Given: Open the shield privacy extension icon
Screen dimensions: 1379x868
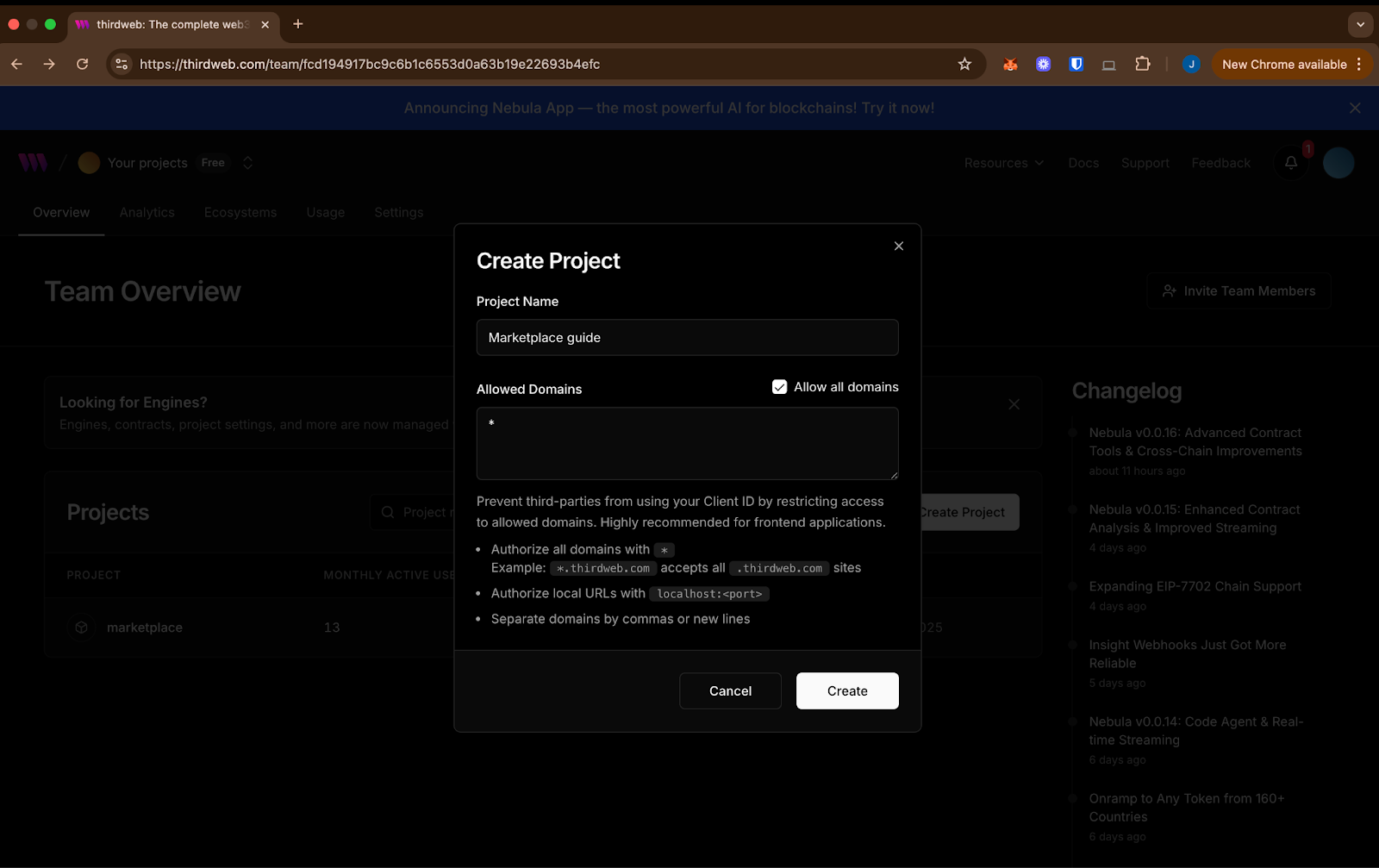Looking at the screenshot, I should 1076,64.
